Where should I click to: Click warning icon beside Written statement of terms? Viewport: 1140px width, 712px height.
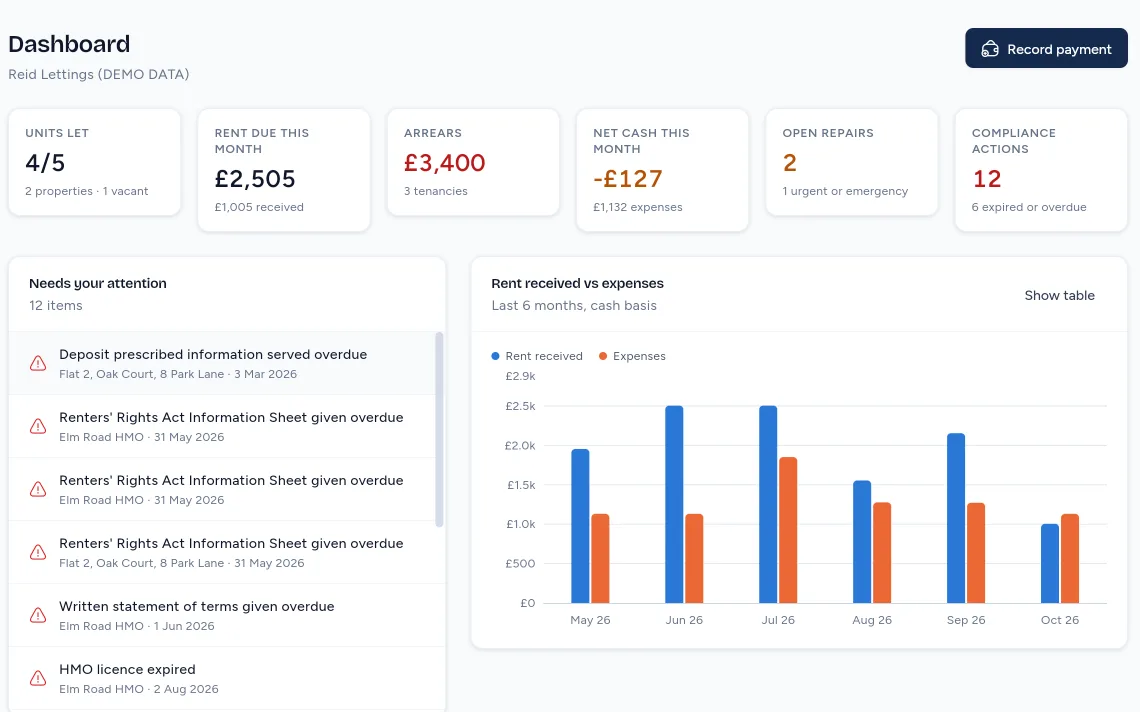click(38, 615)
